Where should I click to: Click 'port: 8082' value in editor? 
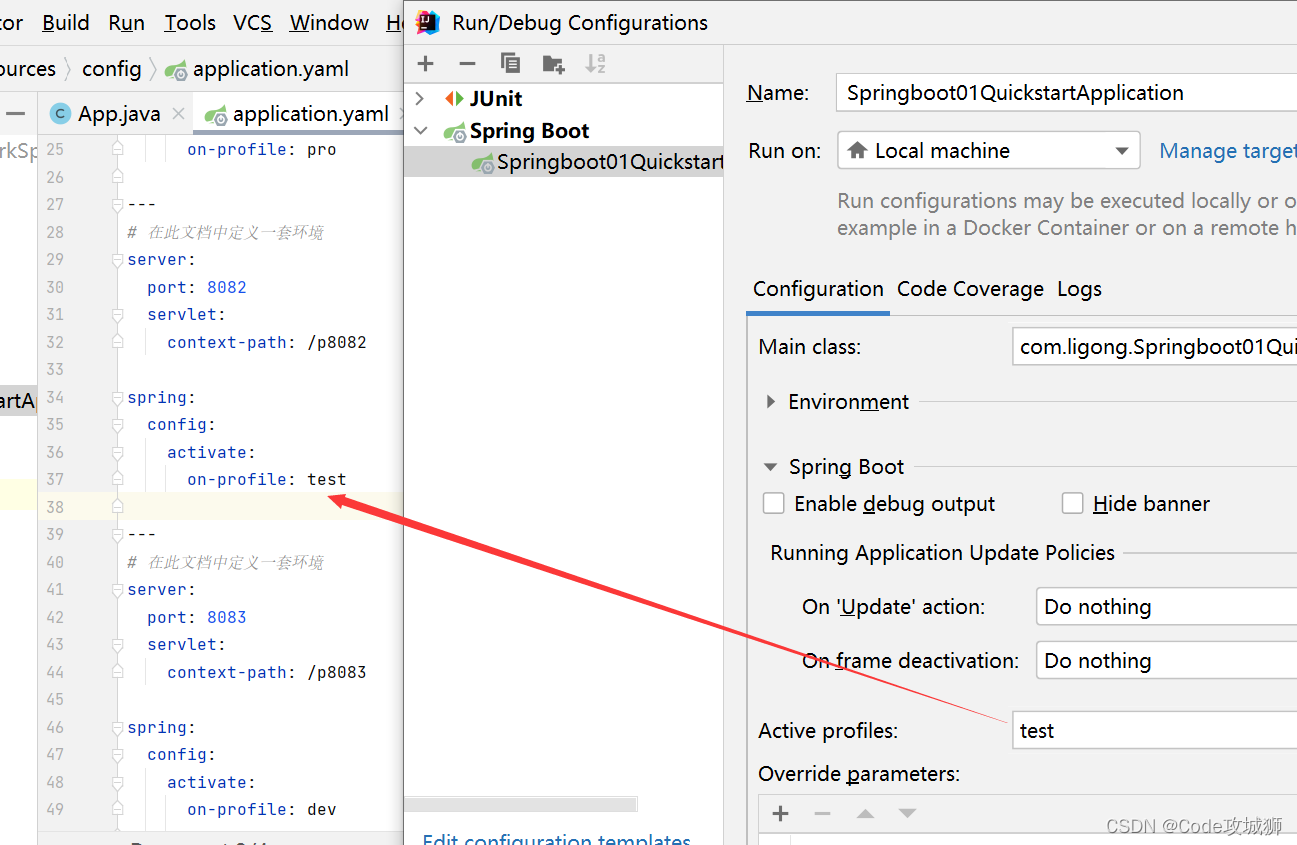197,287
